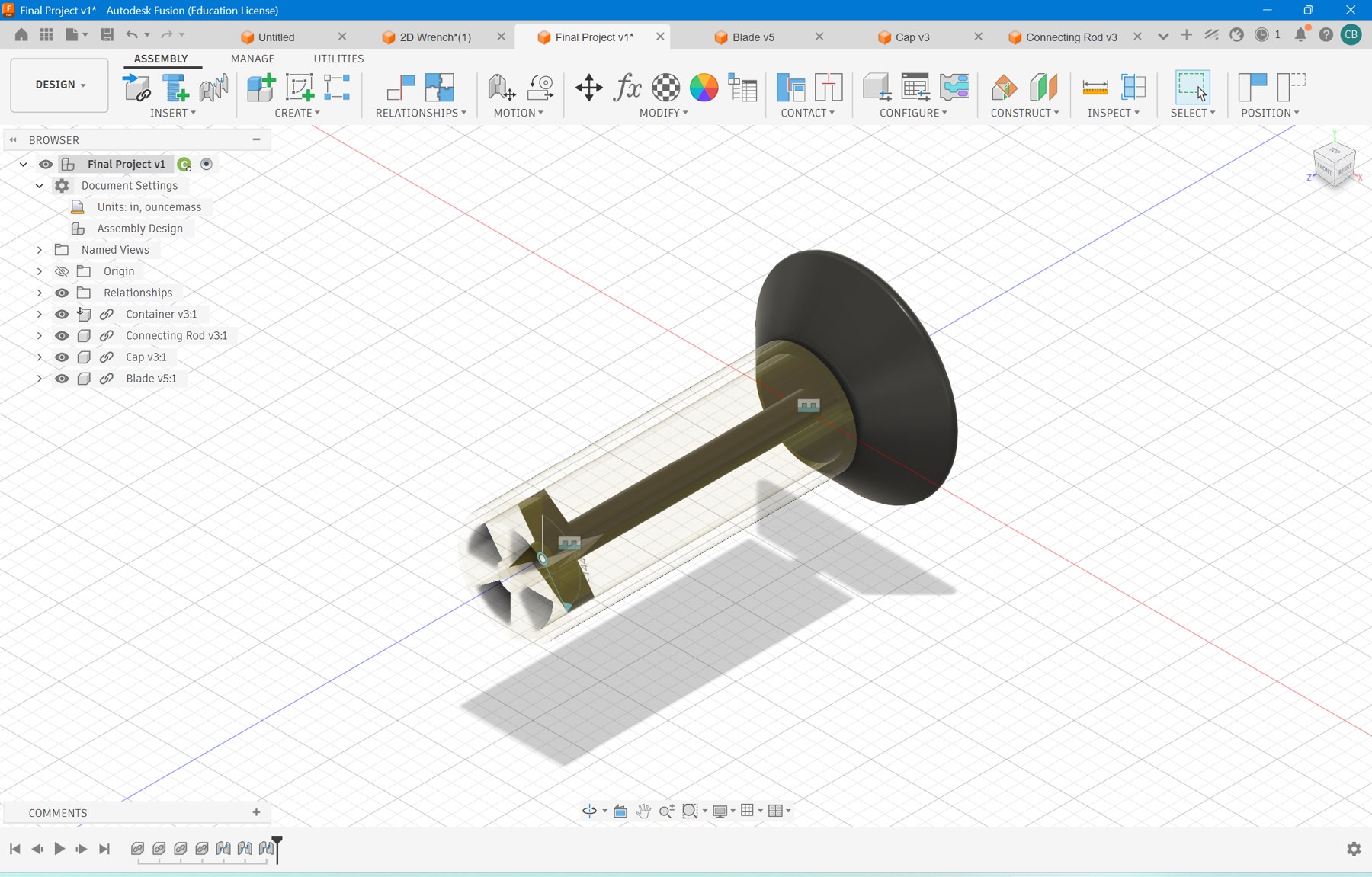This screenshot has height=877, width=1372.
Task: Switch to the Blade v5 document tab
Action: tap(753, 37)
